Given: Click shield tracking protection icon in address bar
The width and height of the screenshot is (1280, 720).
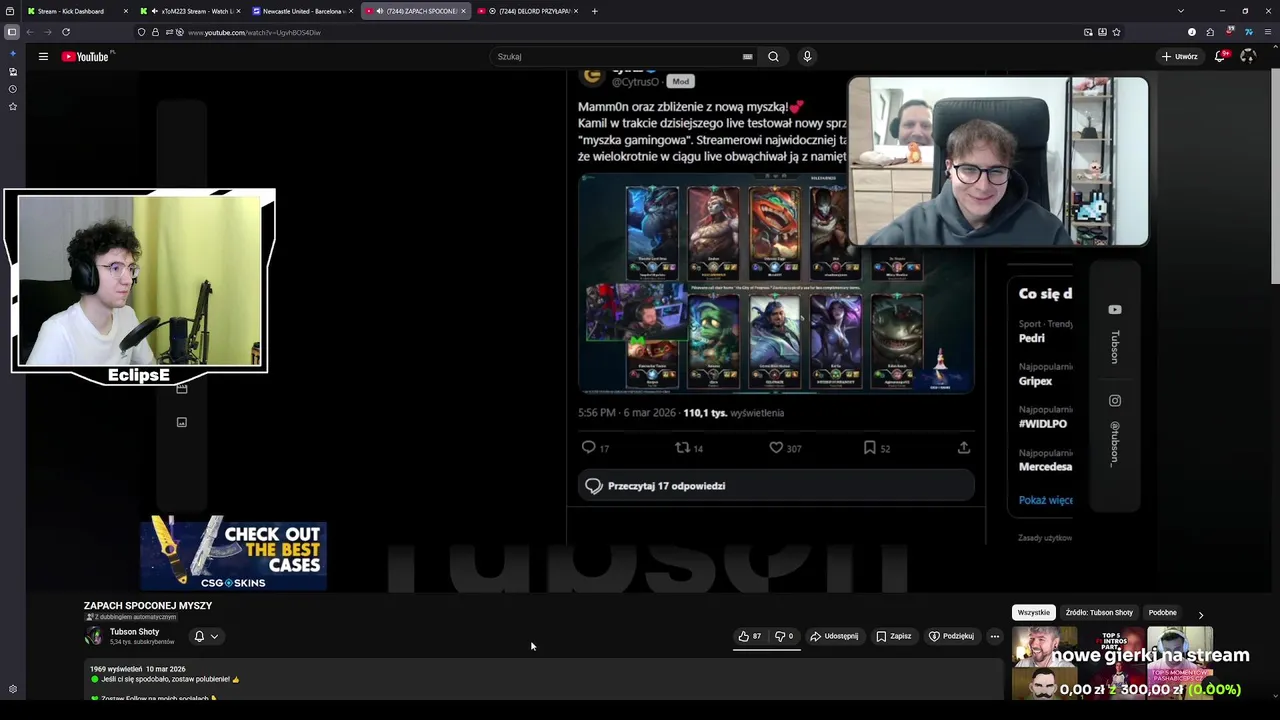Looking at the screenshot, I should point(141,32).
